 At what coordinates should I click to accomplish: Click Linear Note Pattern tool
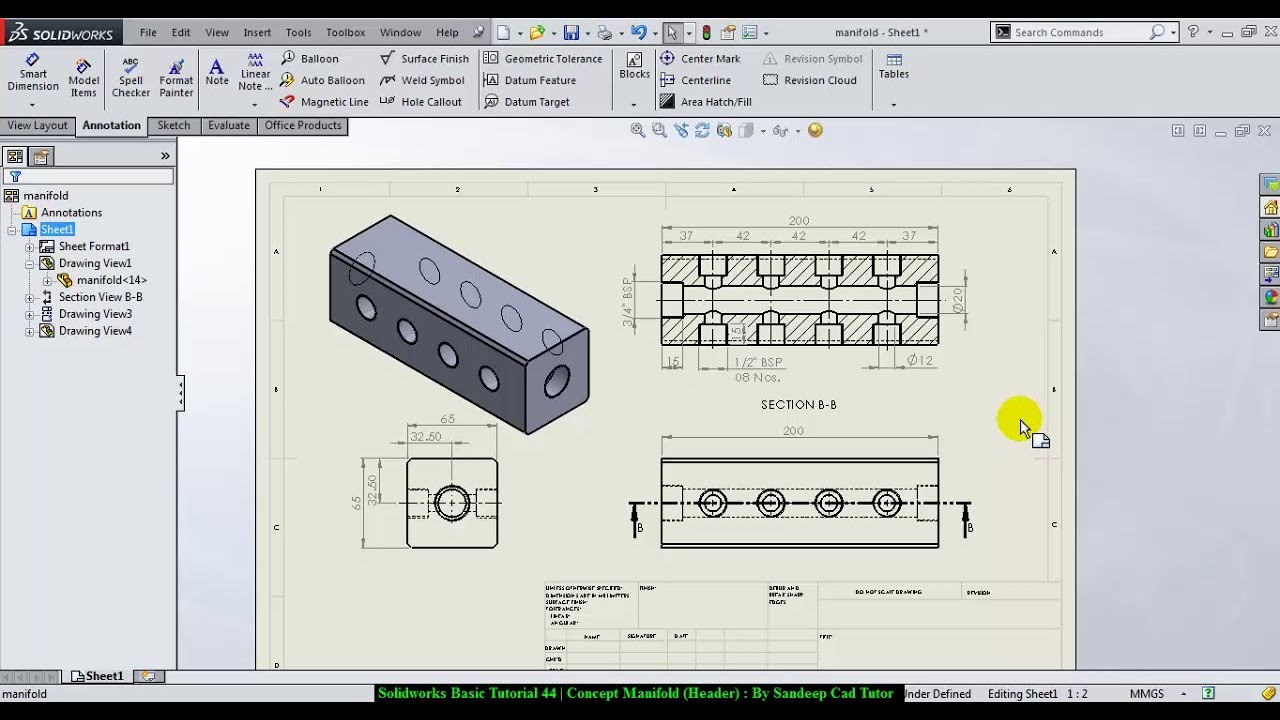click(255, 72)
